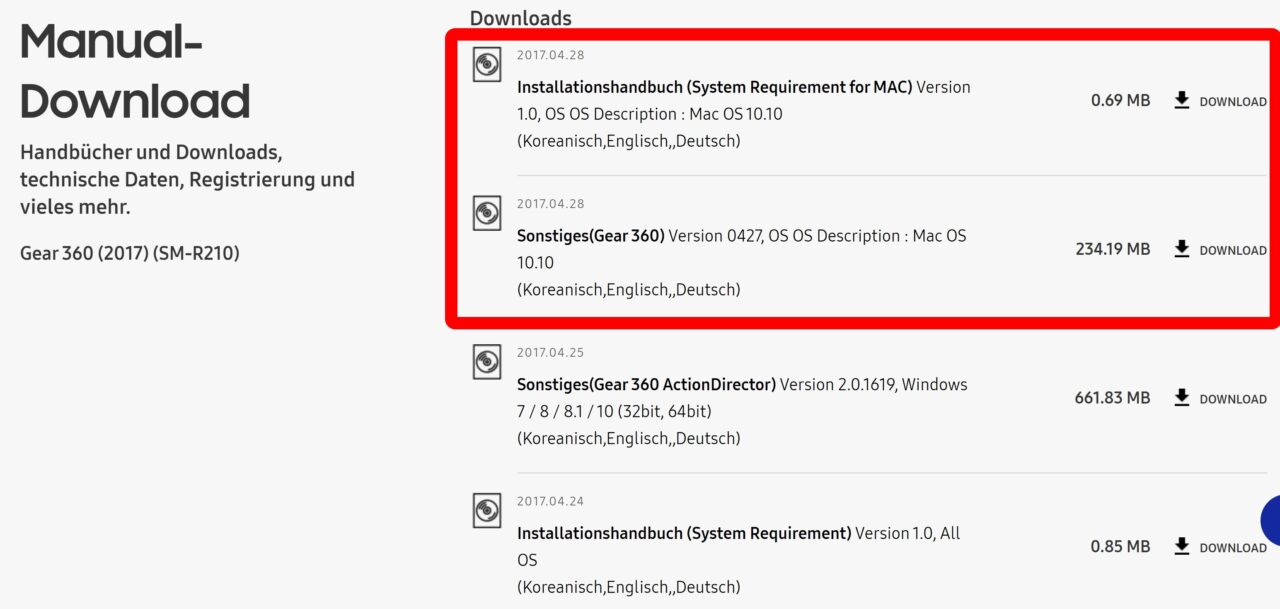The image size is (1280, 609).
Task: Click the disc icon beside Sonstiges(Gear 360) Mac entry
Action: 487,213
